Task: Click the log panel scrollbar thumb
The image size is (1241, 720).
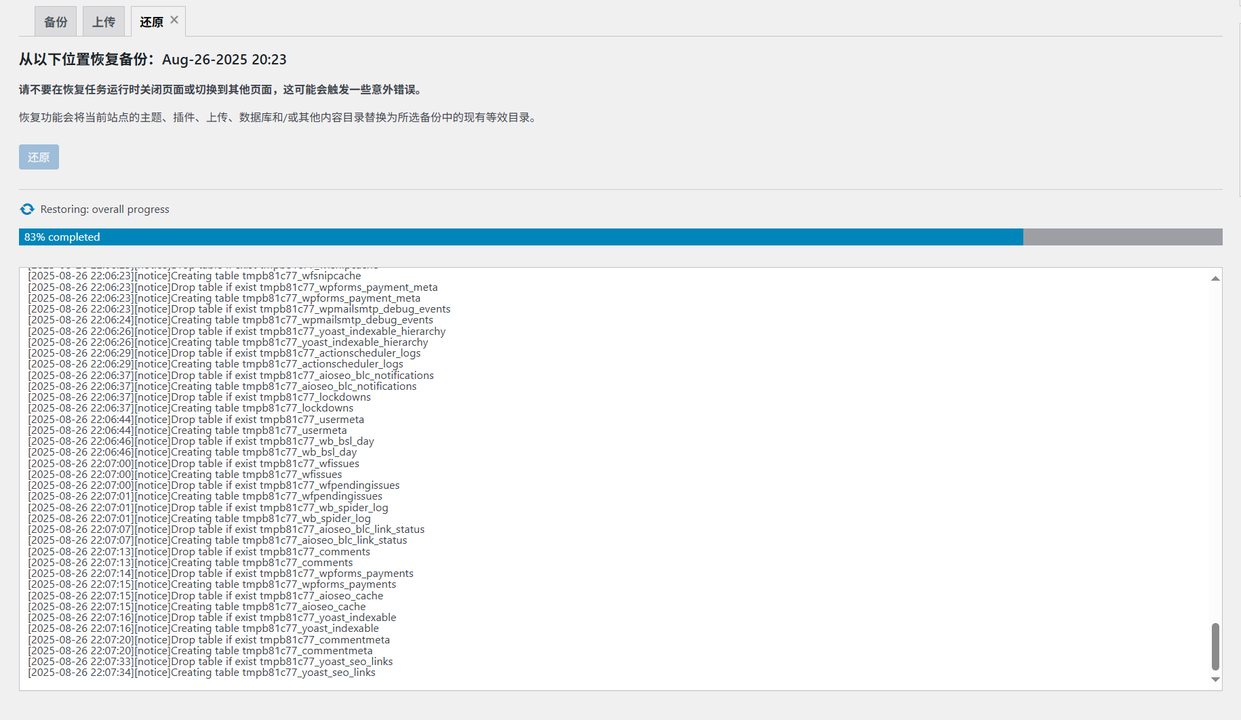Action: tap(1216, 646)
